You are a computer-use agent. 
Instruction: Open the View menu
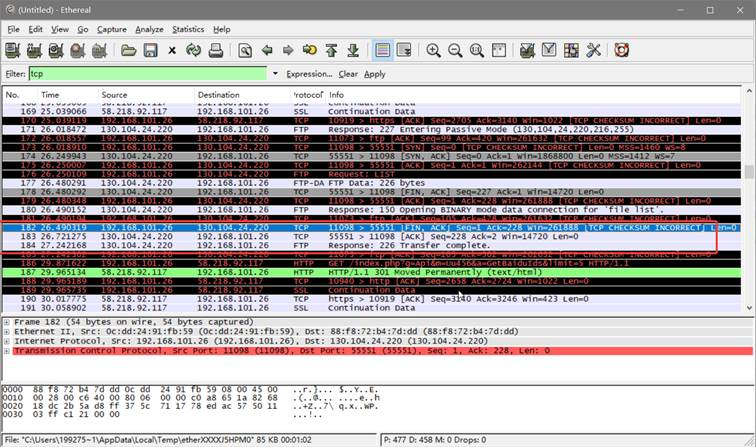[x=60, y=29]
